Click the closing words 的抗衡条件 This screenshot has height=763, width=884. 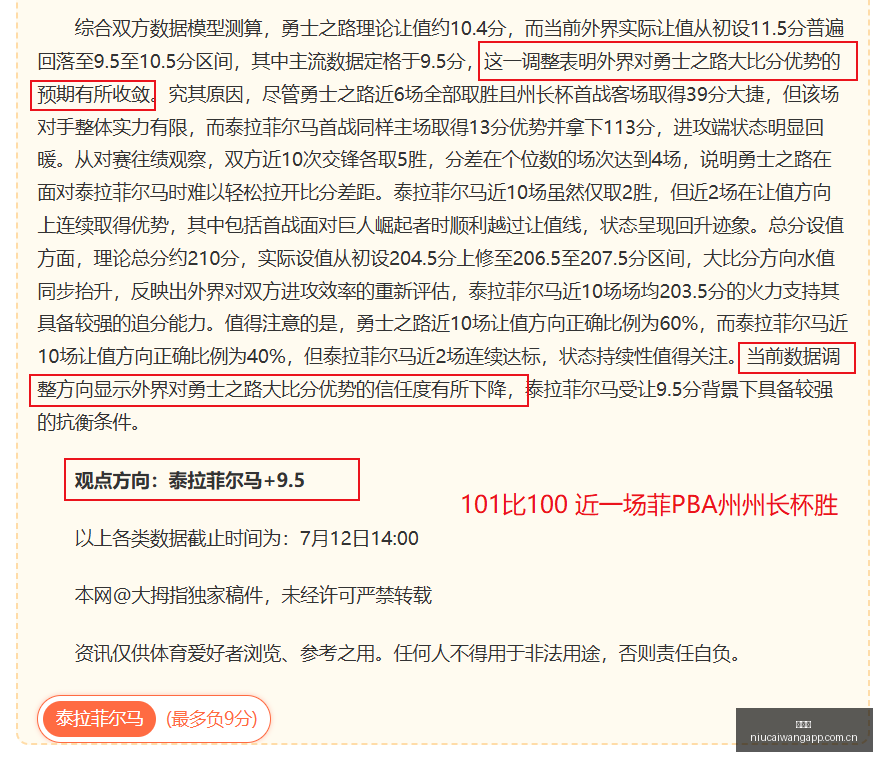click(x=84, y=422)
